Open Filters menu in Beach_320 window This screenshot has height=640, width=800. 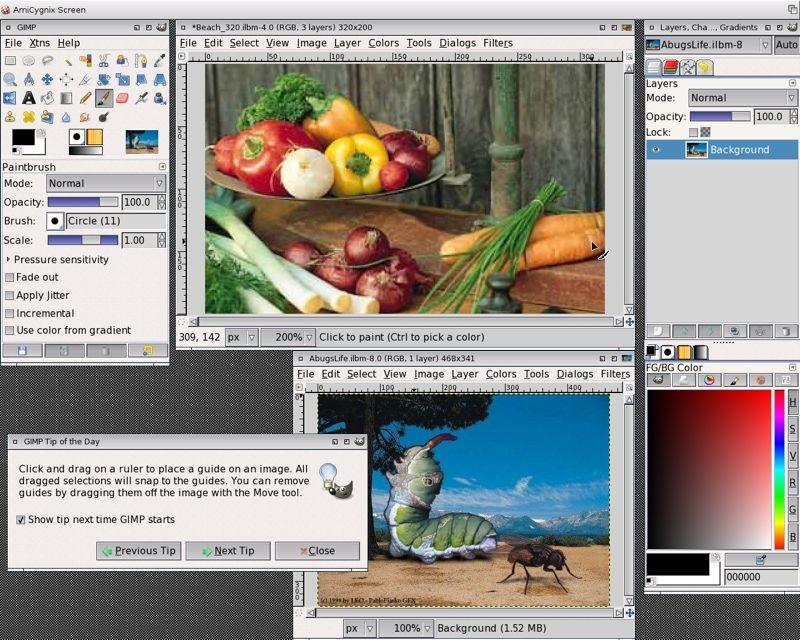point(498,43)
